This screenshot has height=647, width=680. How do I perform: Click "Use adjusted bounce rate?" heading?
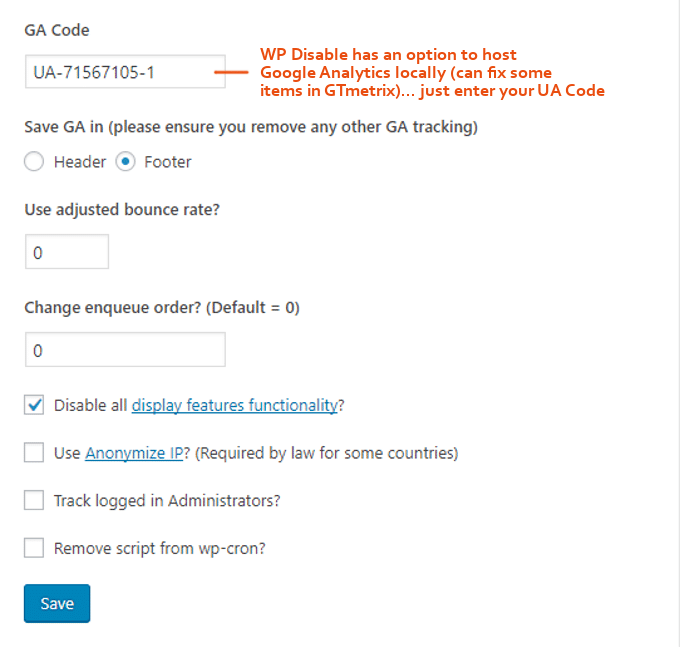pos(122,210)
